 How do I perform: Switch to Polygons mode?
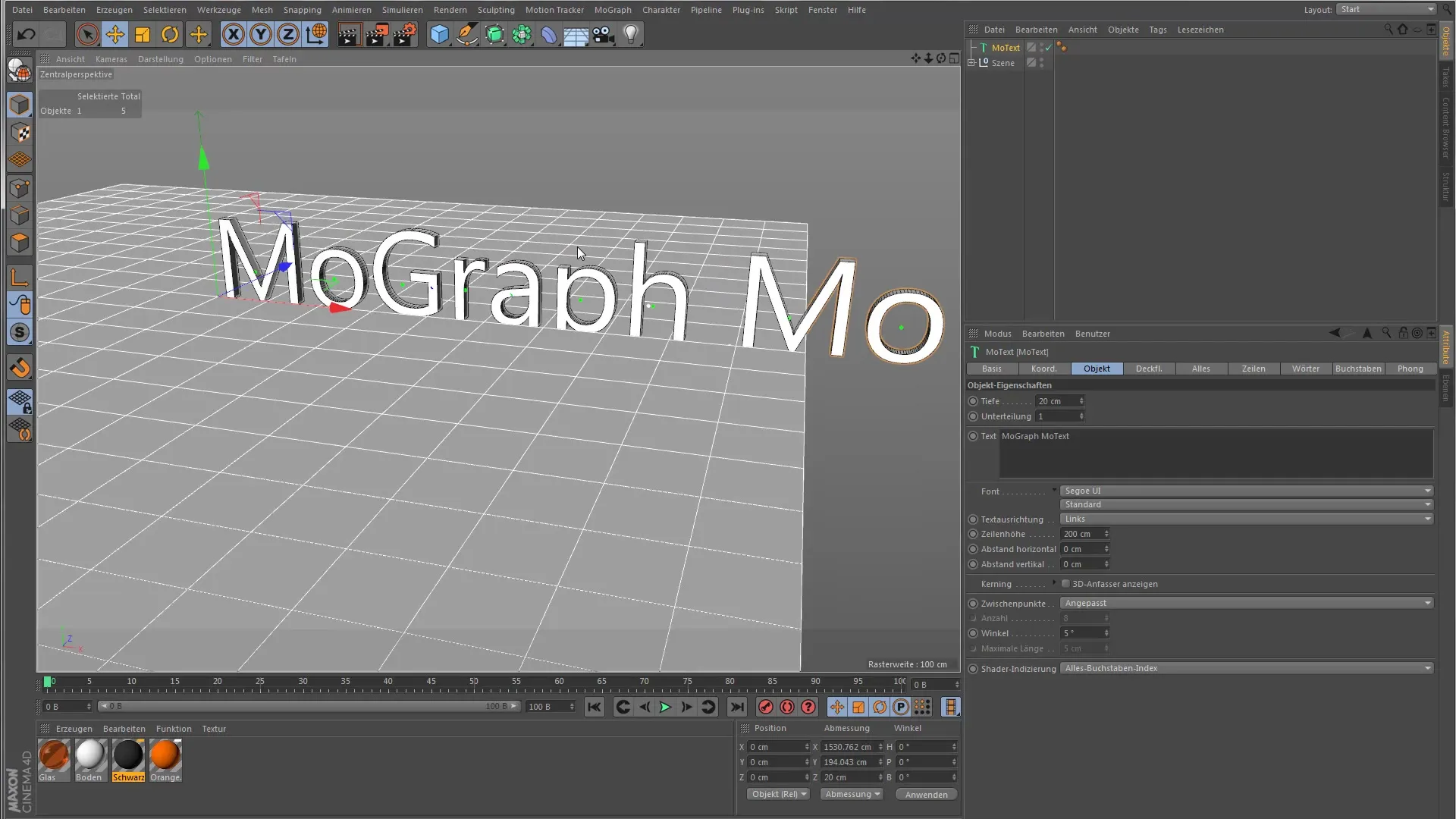[20, 243]
